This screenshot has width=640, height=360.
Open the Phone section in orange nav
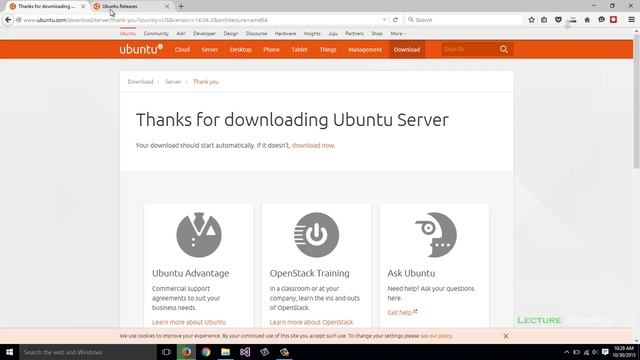click(271, 49)
